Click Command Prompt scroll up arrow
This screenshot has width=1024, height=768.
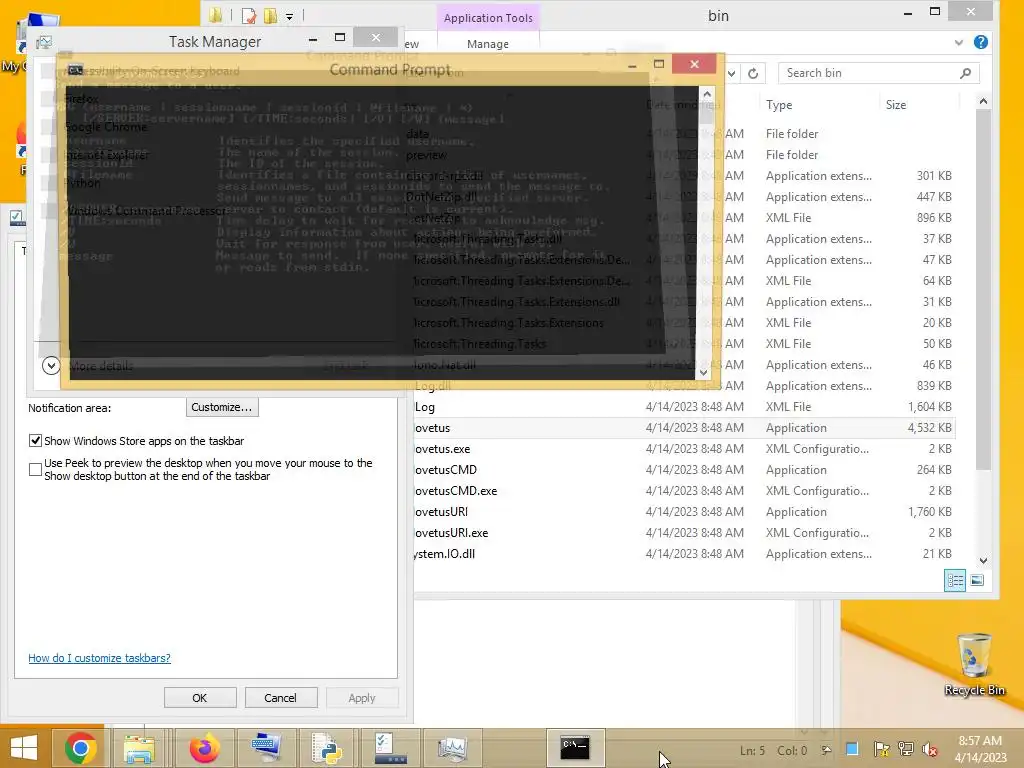tap(707, 94)
